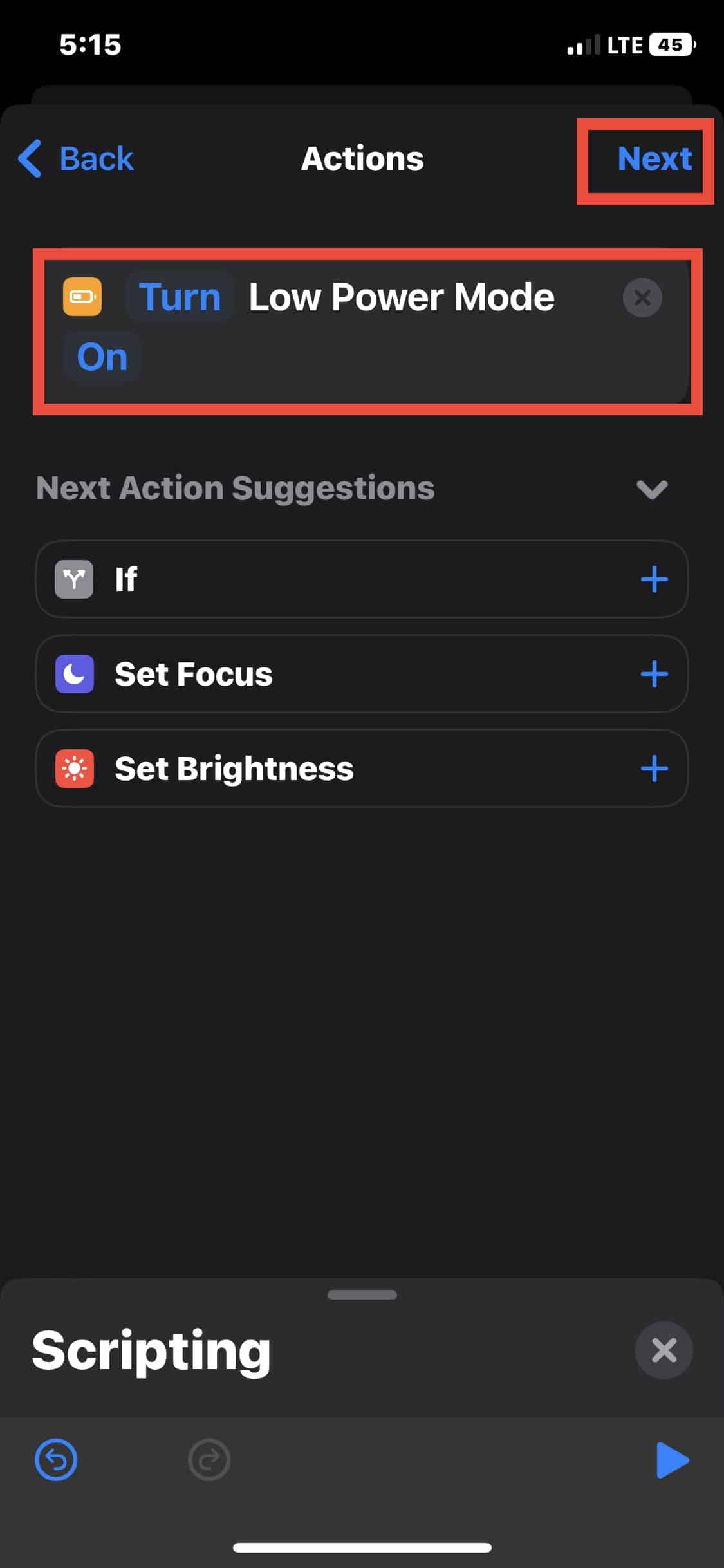The image size is (724, 1568).
Task: Tap the If branch icon
Action: [74, 579]
